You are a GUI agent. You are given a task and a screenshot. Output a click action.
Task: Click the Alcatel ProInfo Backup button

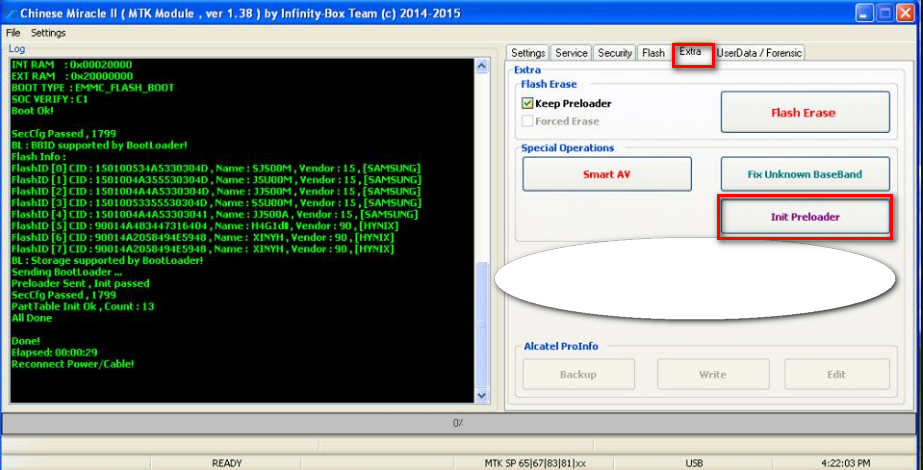(x=579, y=375)
